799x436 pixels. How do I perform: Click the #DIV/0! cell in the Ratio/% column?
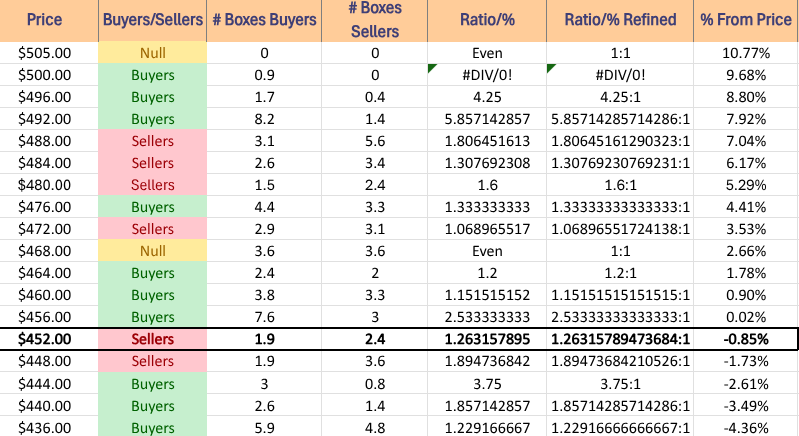click(x=487, y=75)
